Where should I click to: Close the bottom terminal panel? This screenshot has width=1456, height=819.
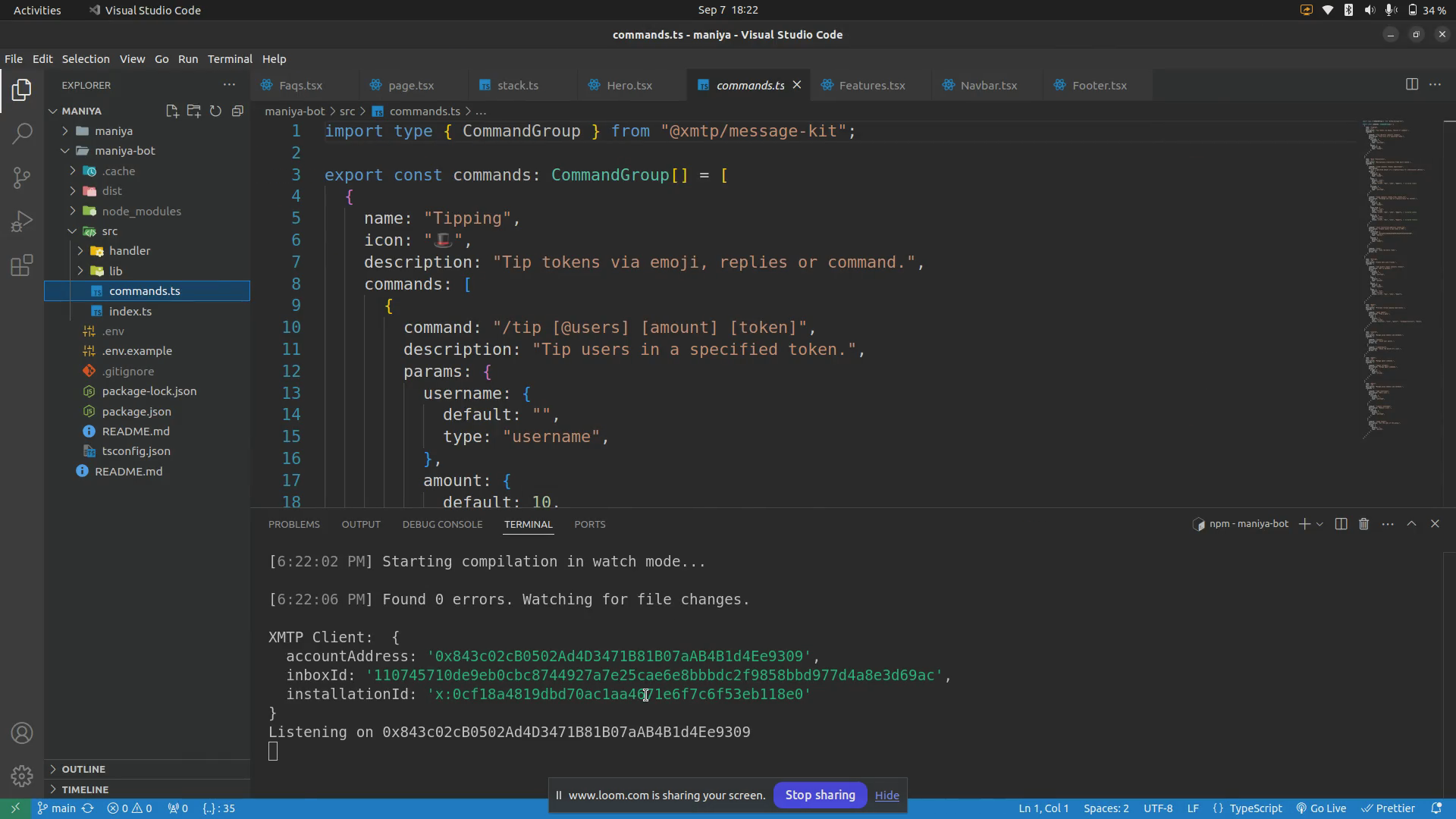click(1435, 524)
